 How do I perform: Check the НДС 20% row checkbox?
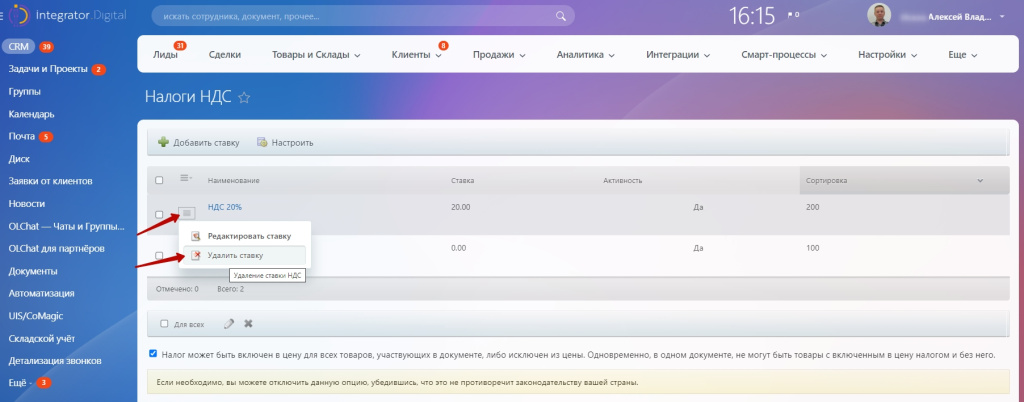[x=159, y=214]
